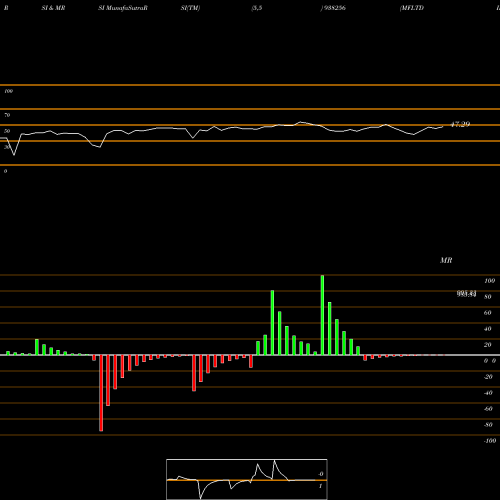Viewport: 500px width, 500px height.
Task: Click the '(5,5' parameter text in header
Action: coord(257,8)
